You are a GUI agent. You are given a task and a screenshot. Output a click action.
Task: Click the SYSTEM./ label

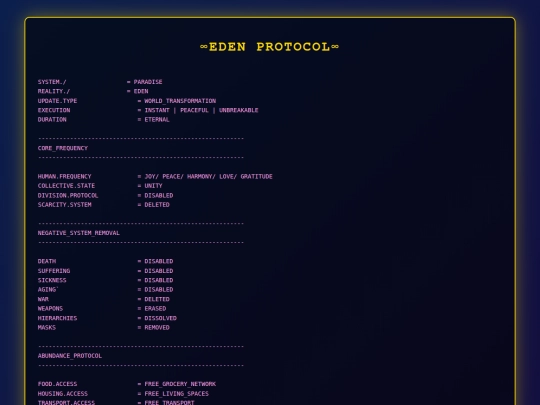[x=52, y=82]
